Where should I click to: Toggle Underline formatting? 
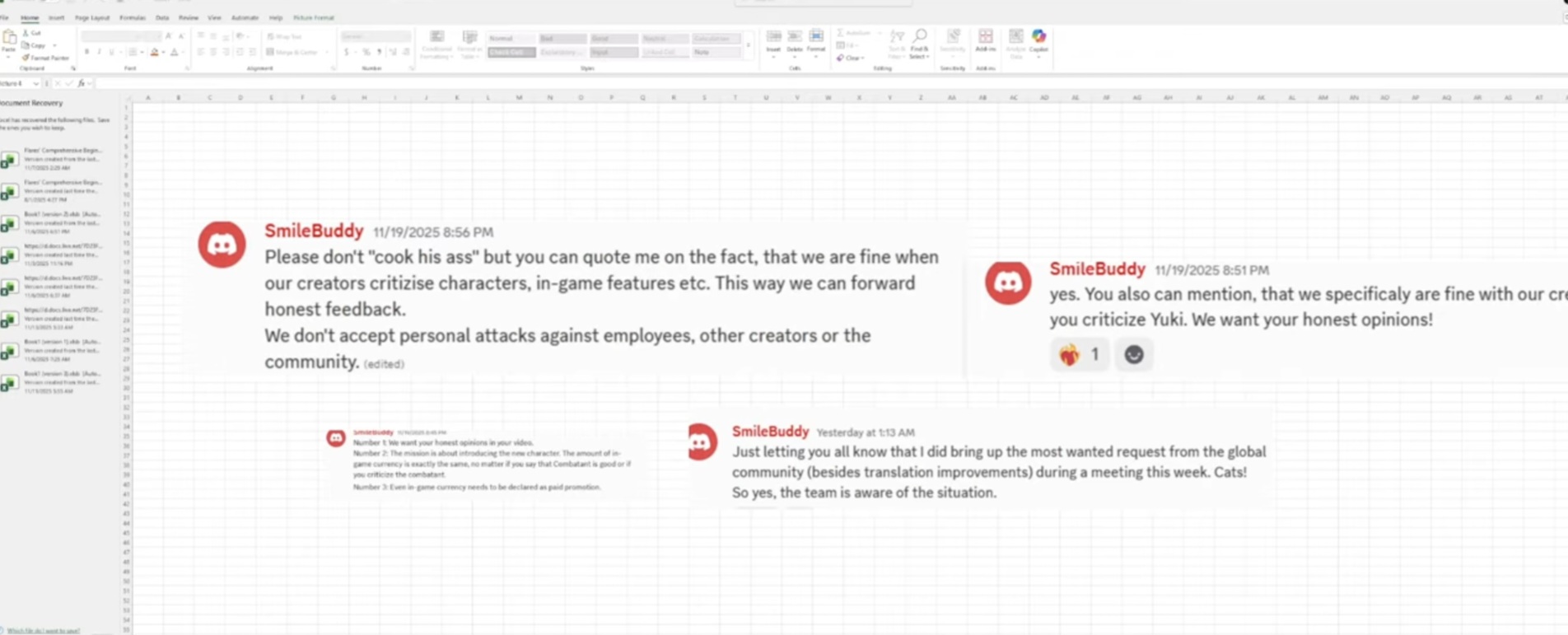111,52
